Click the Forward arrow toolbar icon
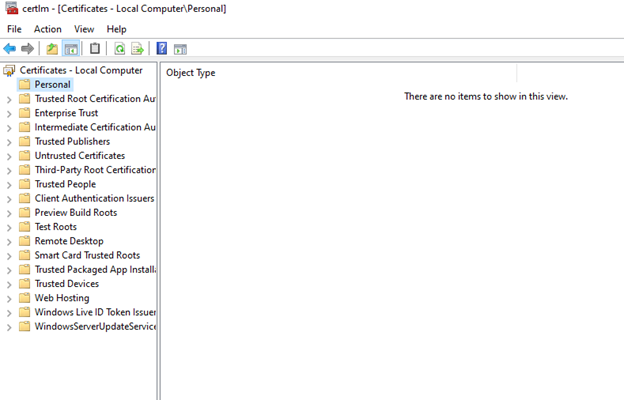This screenshot has height=400, width=624. pyautogui.click(x=27, y=48)
